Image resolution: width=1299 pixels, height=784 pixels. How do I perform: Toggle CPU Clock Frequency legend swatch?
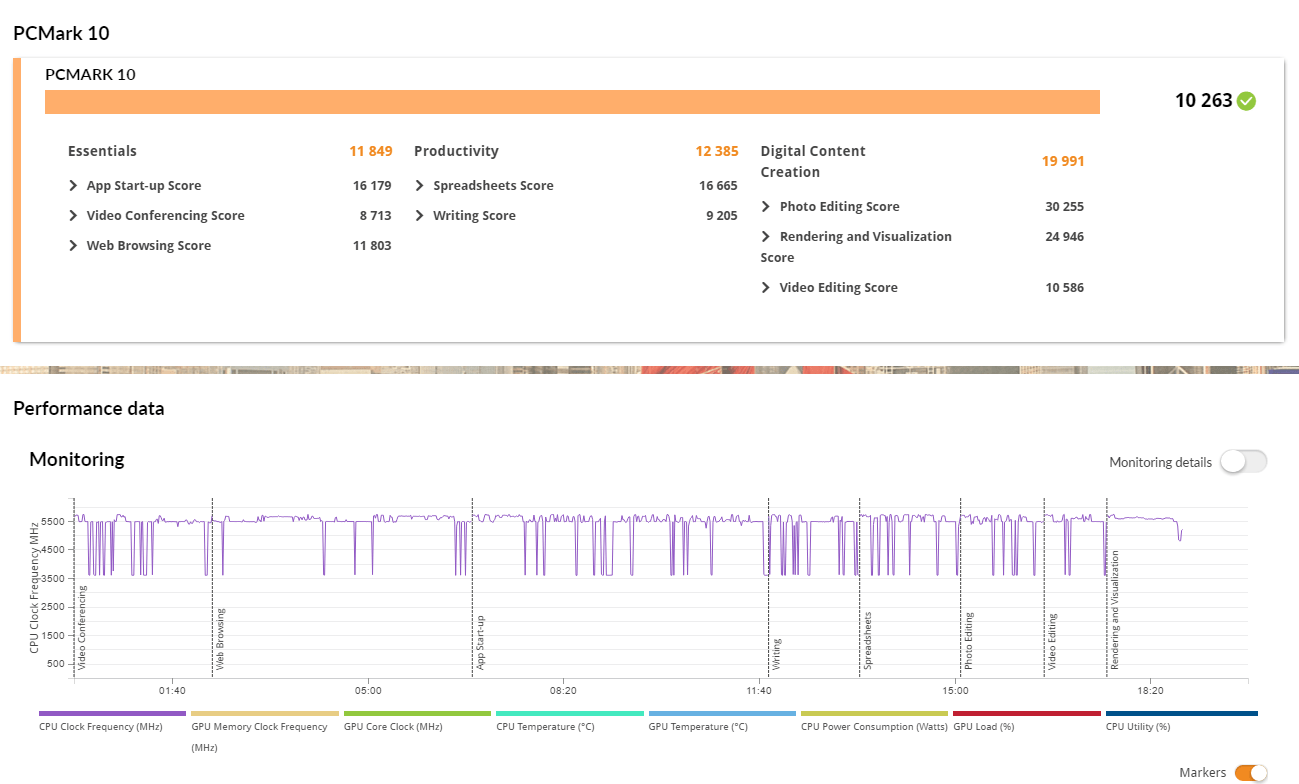[x=112, y=714]
